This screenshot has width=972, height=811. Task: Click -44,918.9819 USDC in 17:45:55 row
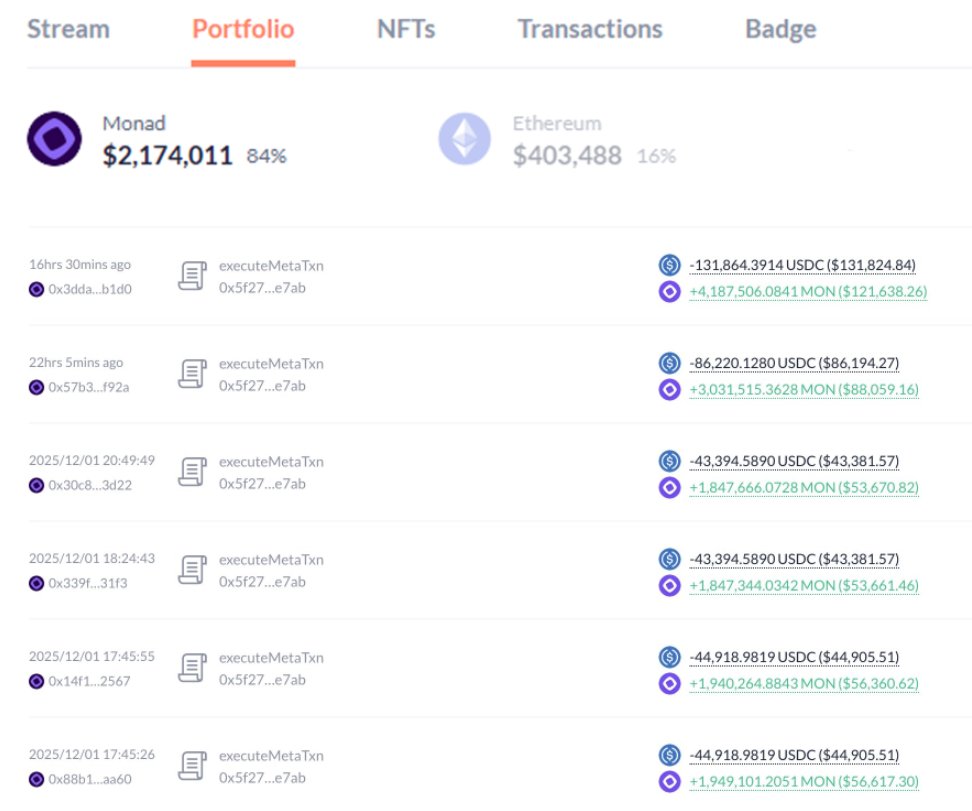794,657
